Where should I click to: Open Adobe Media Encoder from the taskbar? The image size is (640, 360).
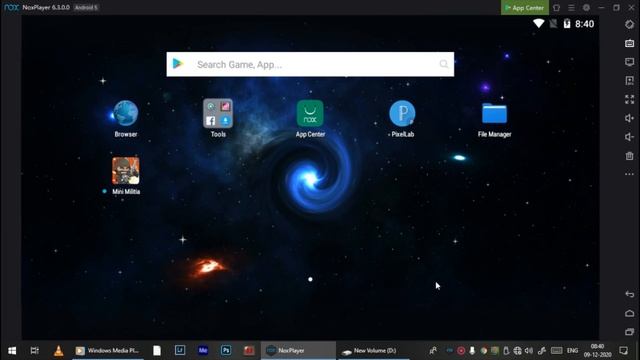click(203, 350)
